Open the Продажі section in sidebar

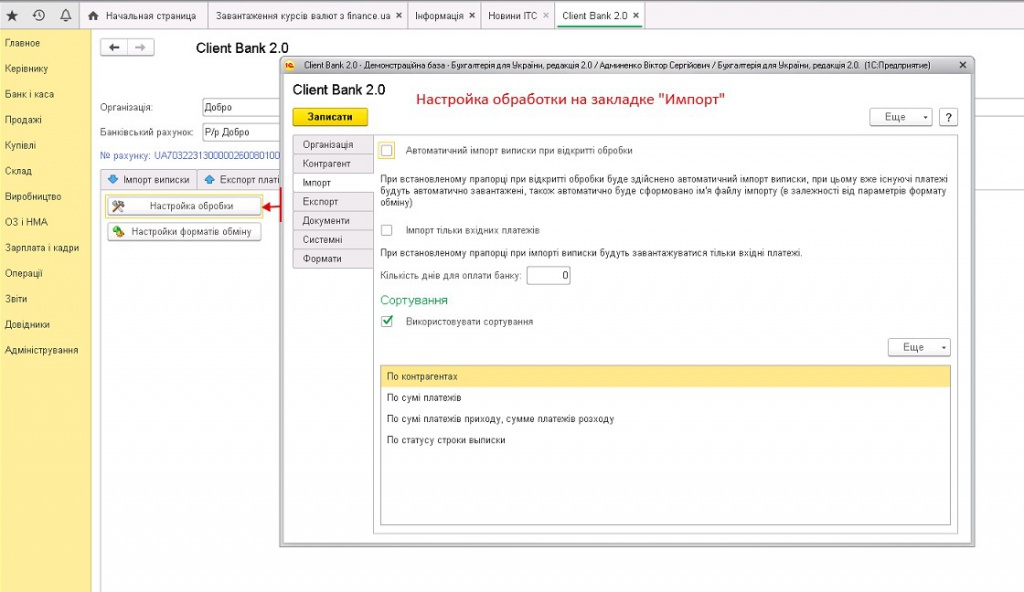click(24, 120)
